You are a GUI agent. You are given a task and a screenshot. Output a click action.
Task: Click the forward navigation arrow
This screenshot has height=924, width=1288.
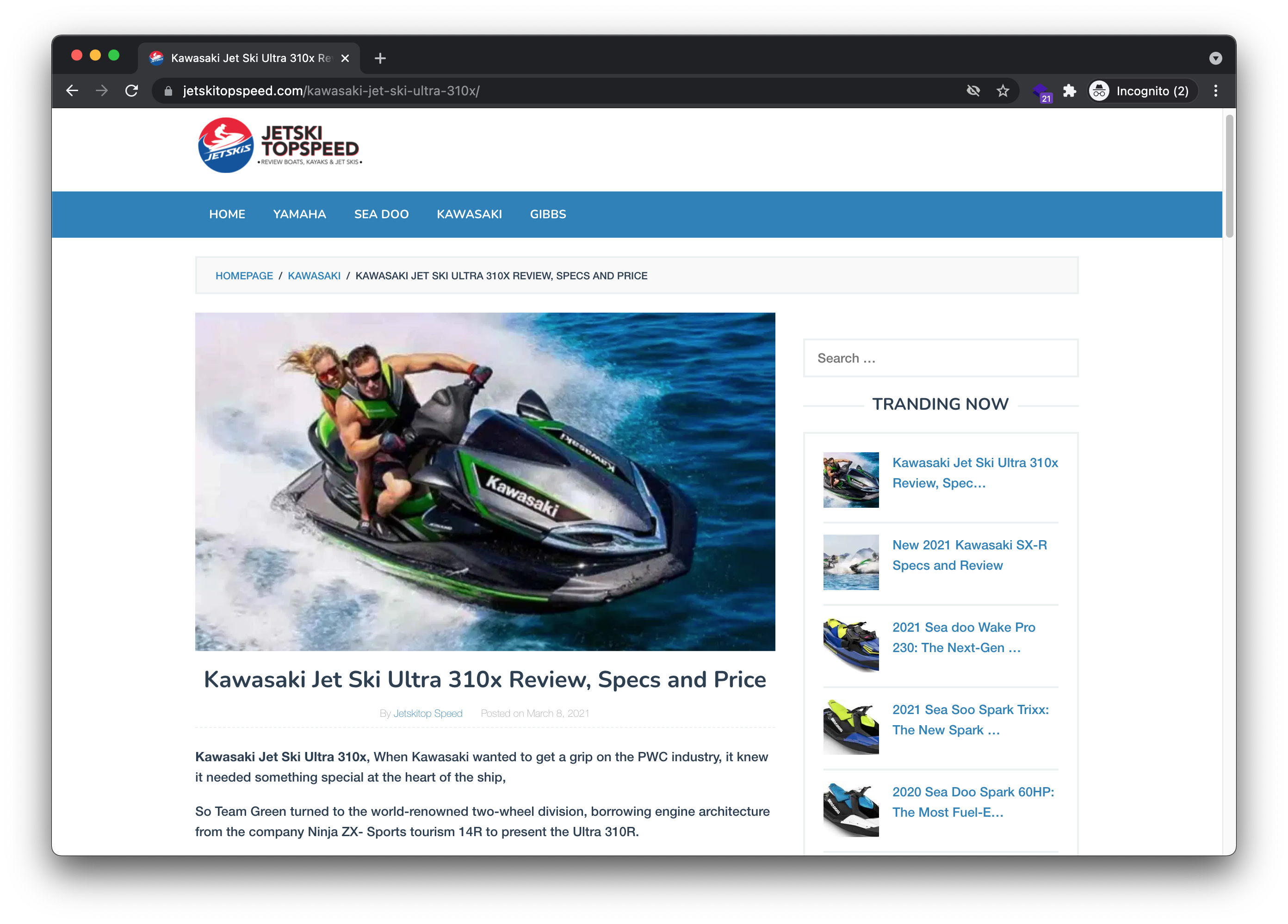click(102, 91)
